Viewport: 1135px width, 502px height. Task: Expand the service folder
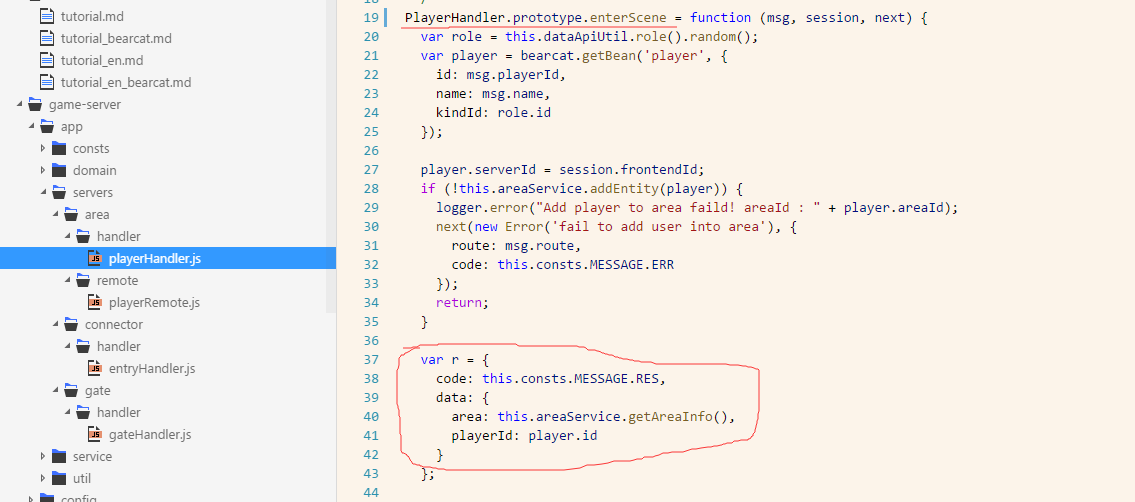(43, 456)
